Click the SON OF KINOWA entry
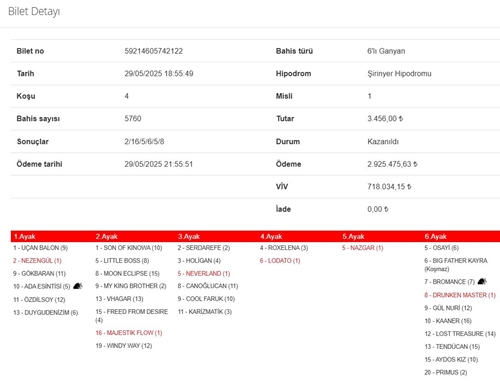This screenshot has width=500, height=383. [129, 248]
